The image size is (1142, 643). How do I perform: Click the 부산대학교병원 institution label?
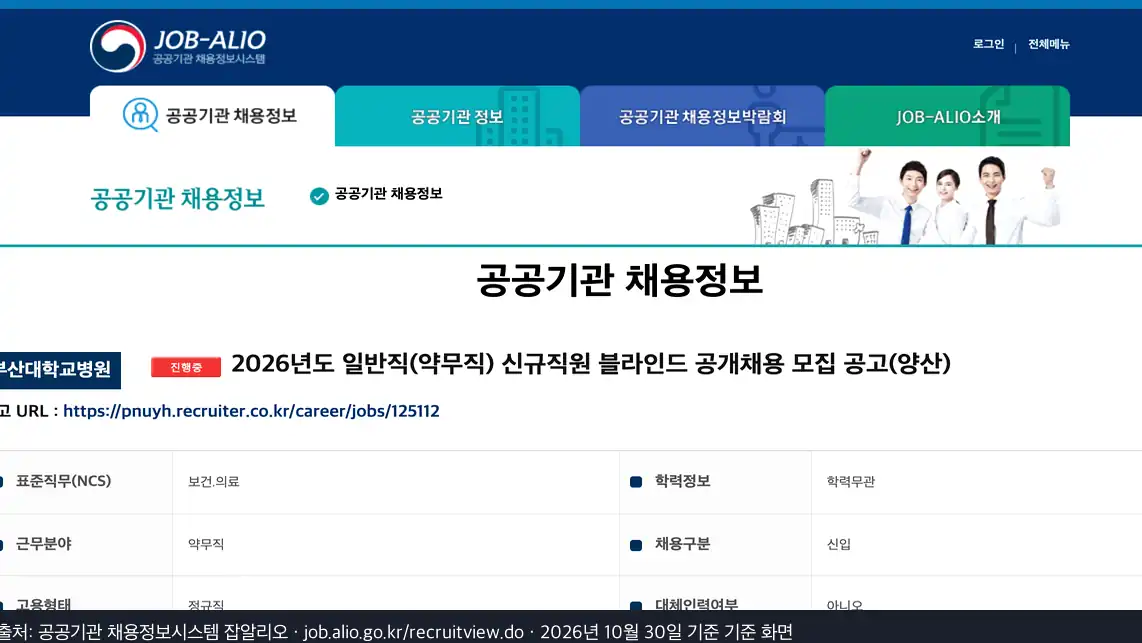(58, 370)
